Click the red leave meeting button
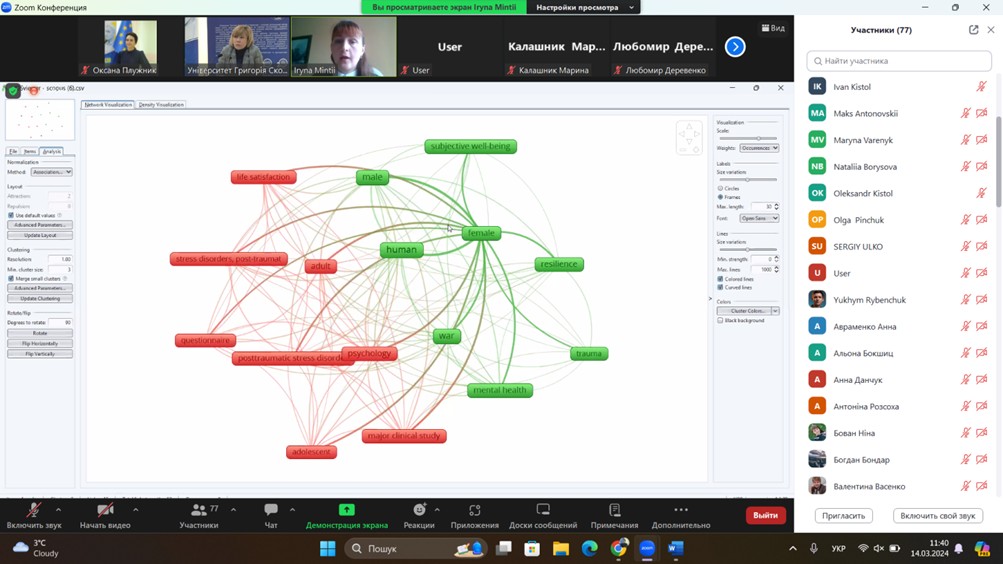The width and height of the screenshot is (1003, 564). pyautogui.click(x=765, y=515)
